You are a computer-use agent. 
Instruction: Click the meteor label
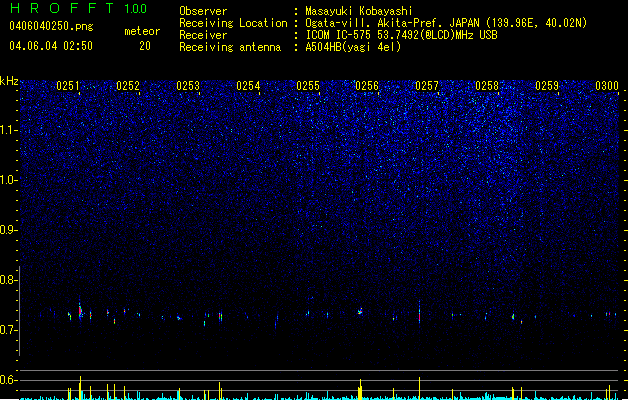point(142,31)
